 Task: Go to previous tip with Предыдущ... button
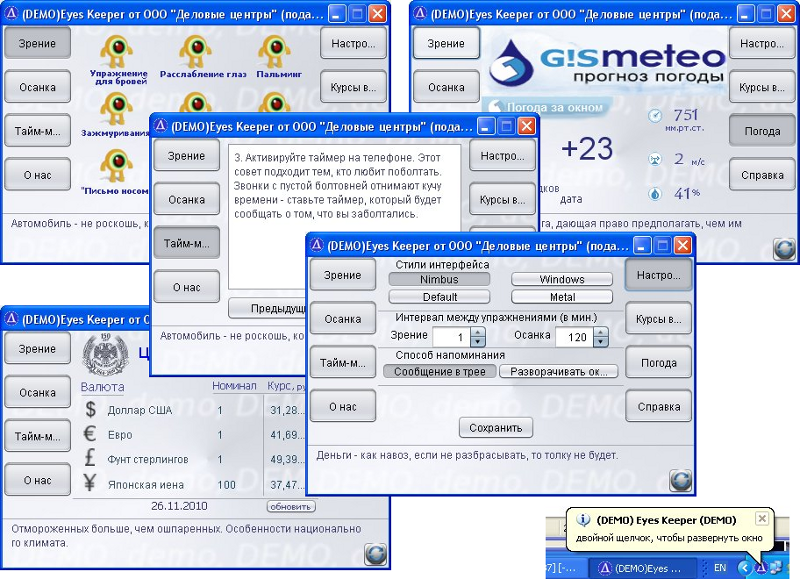tap(267, 308)
